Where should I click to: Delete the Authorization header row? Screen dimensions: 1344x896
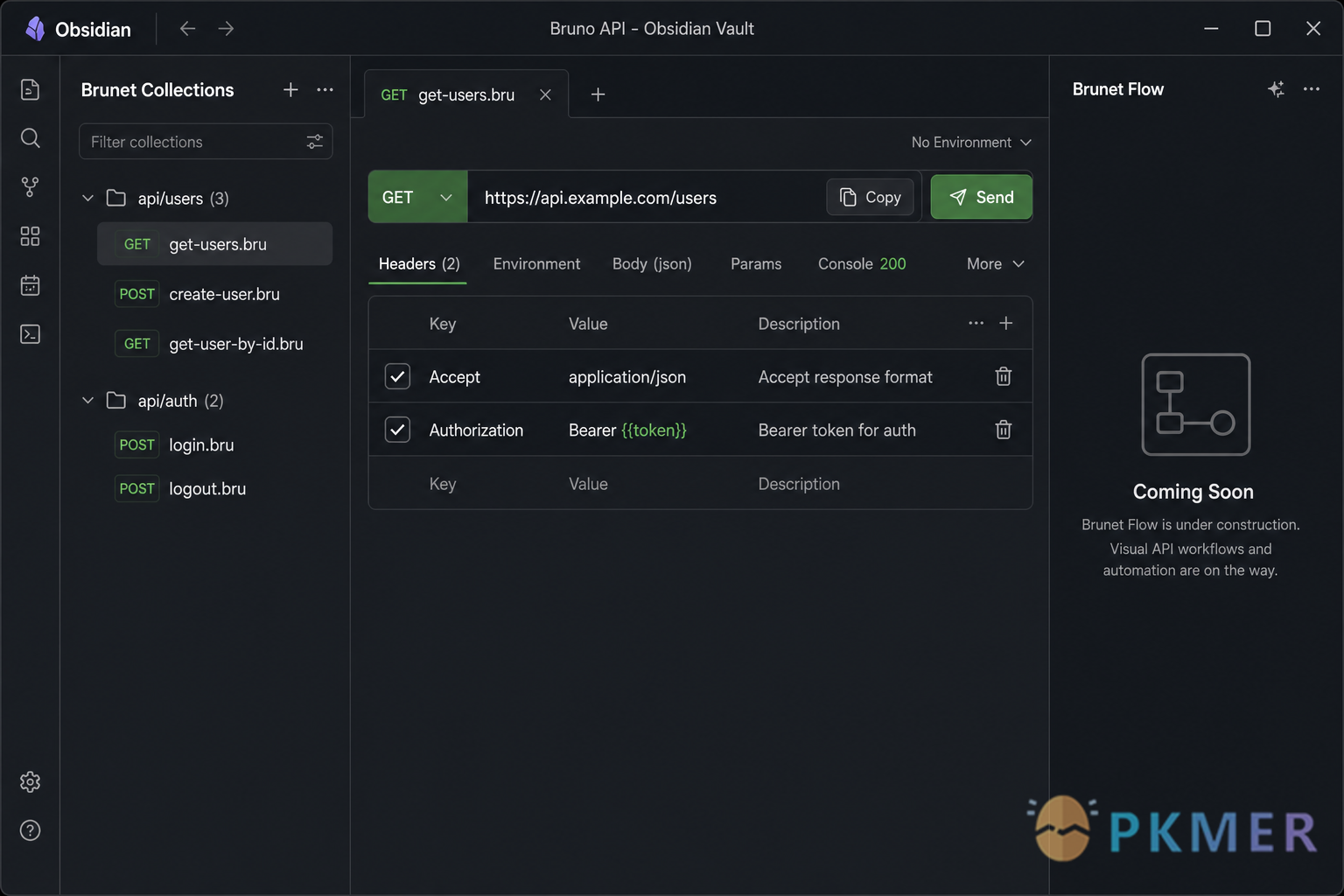coord(1004,430)
